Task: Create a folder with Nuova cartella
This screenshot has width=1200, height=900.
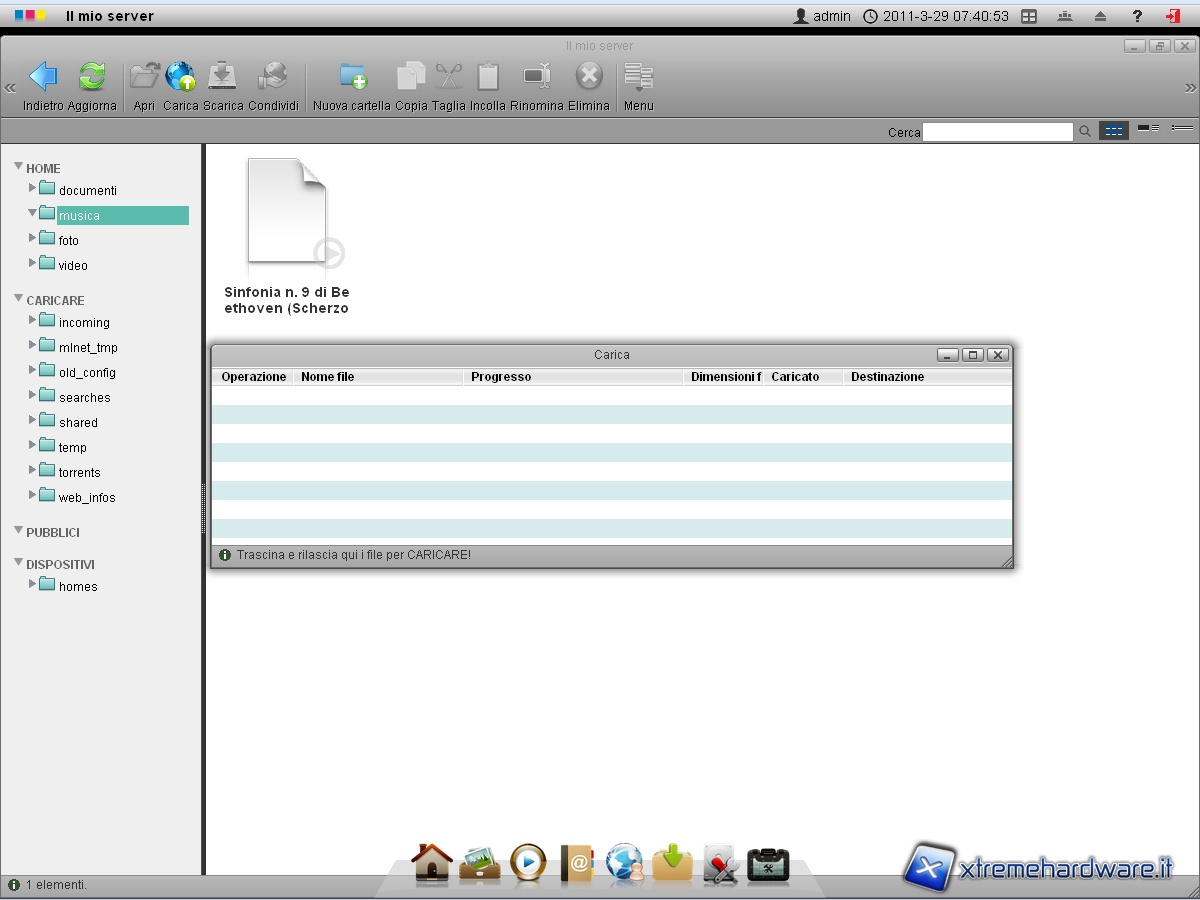Action: (352, 78)
